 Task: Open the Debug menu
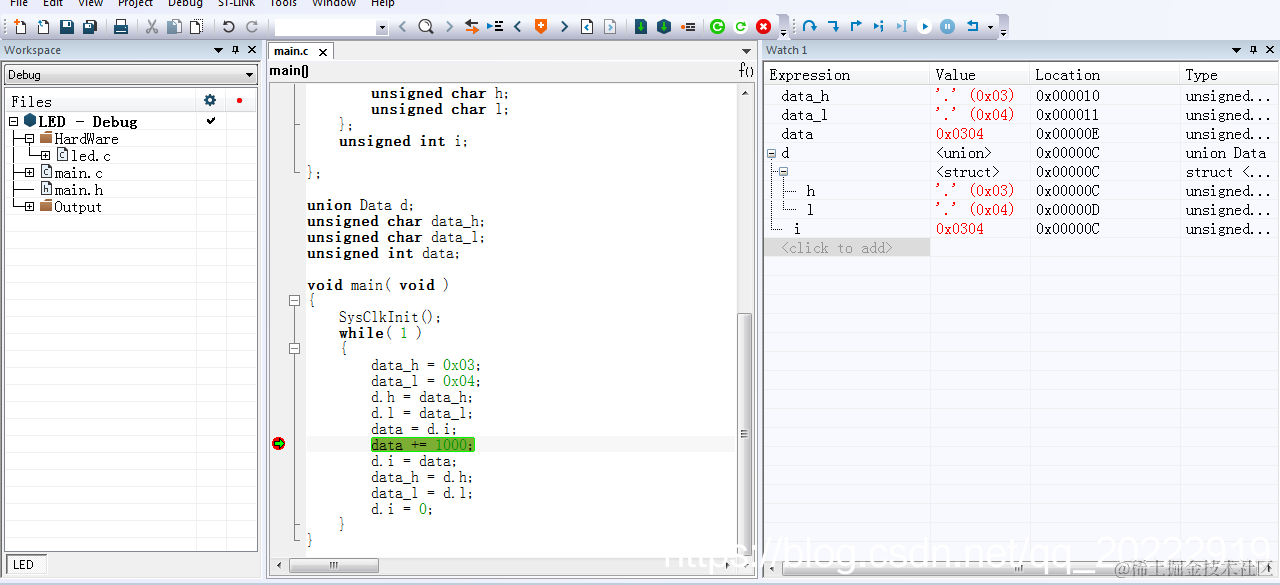coord(185,4)
